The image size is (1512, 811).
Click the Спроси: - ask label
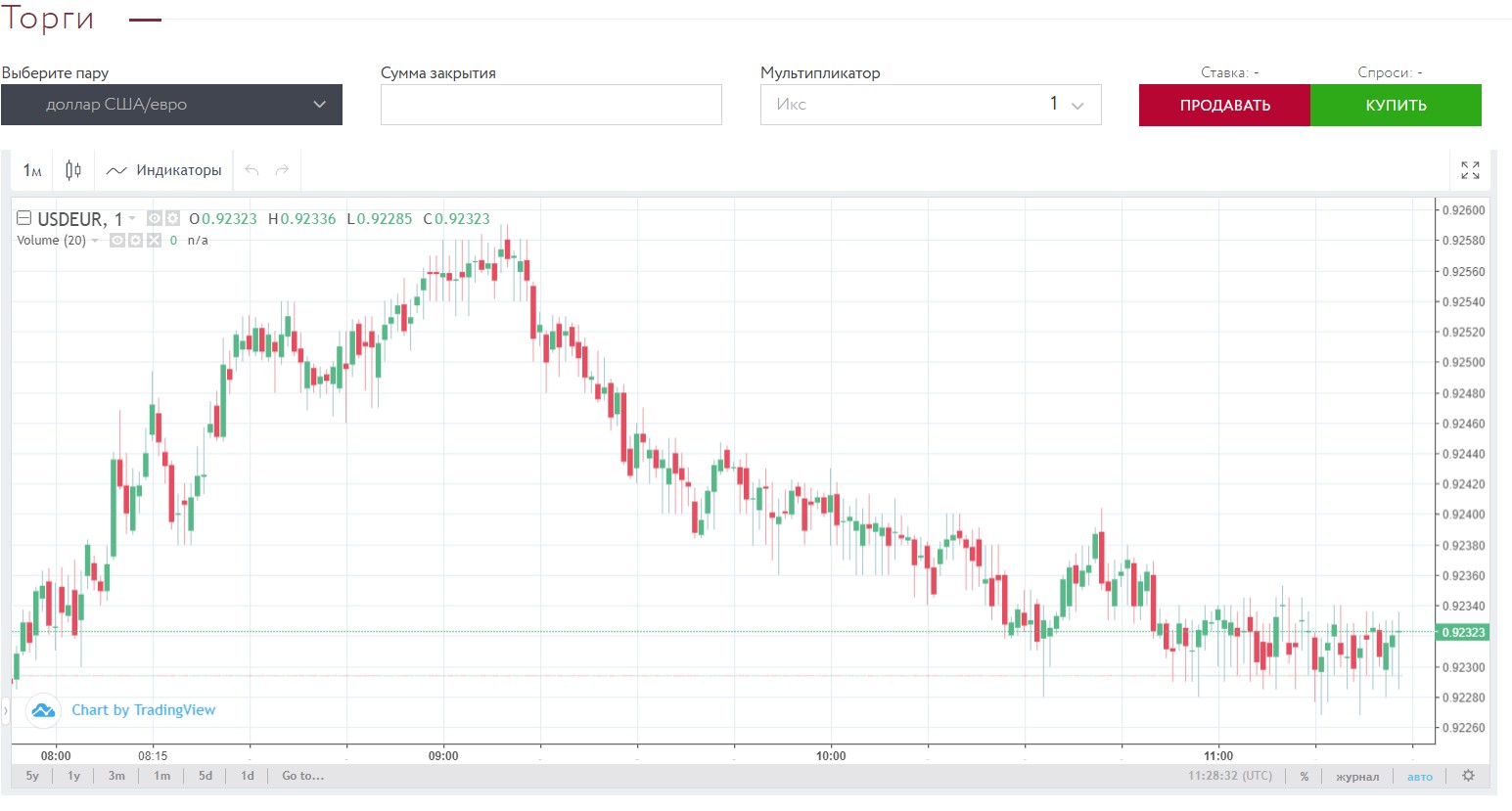(1390, 72)
